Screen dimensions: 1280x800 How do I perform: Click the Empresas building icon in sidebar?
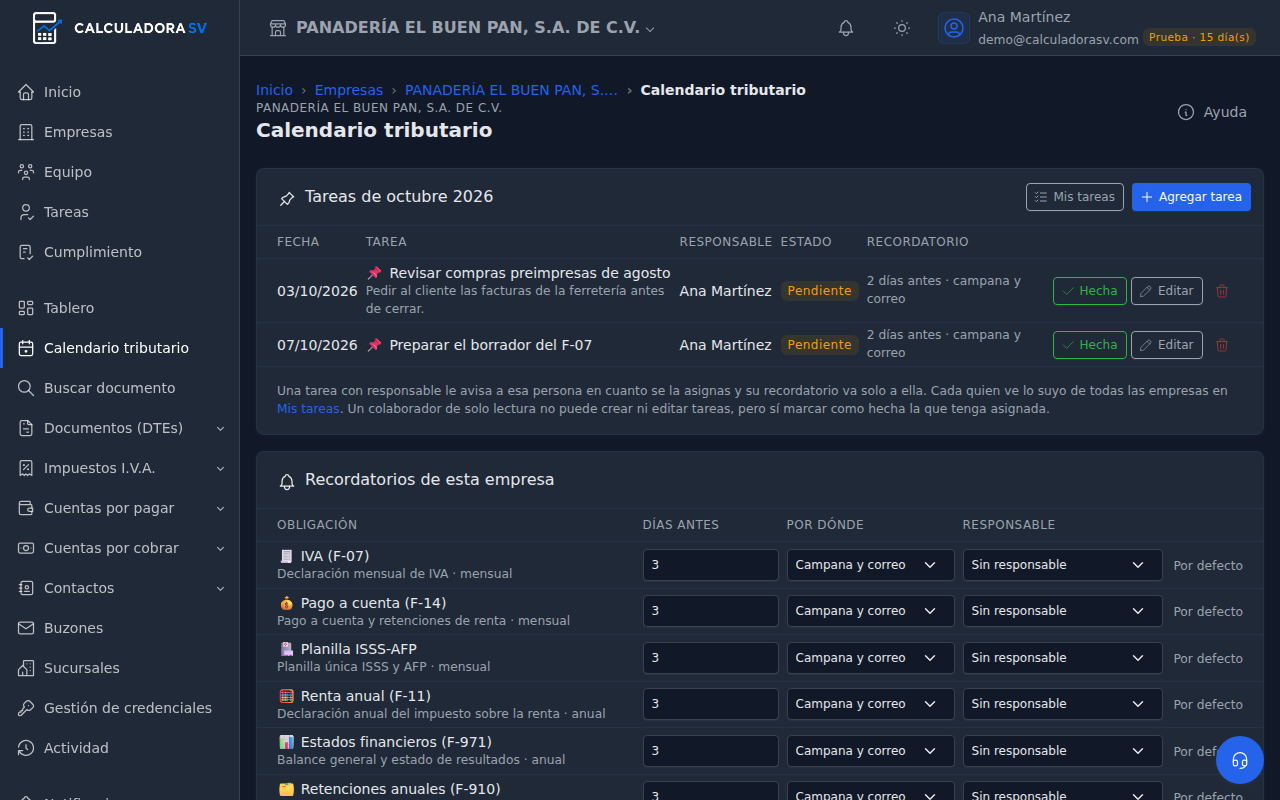[26, 132]
